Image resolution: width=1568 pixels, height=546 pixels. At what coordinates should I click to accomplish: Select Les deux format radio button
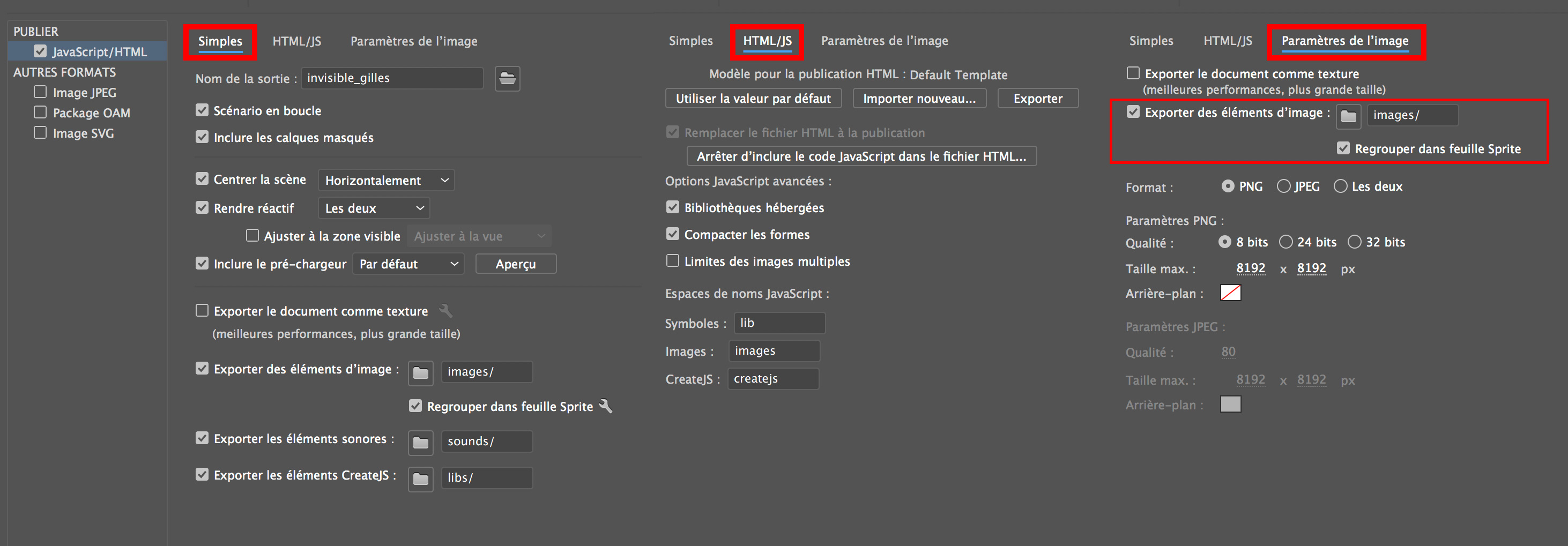click(1340, 185)
